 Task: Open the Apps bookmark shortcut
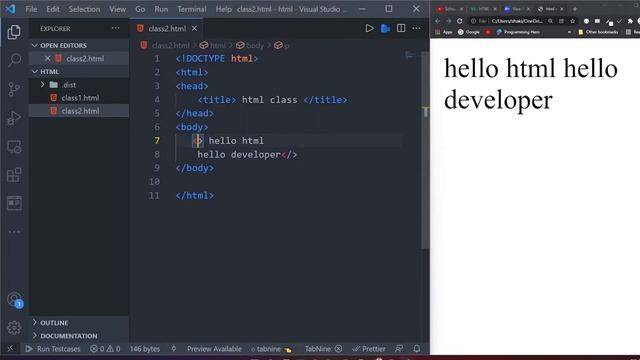[444, 32]
